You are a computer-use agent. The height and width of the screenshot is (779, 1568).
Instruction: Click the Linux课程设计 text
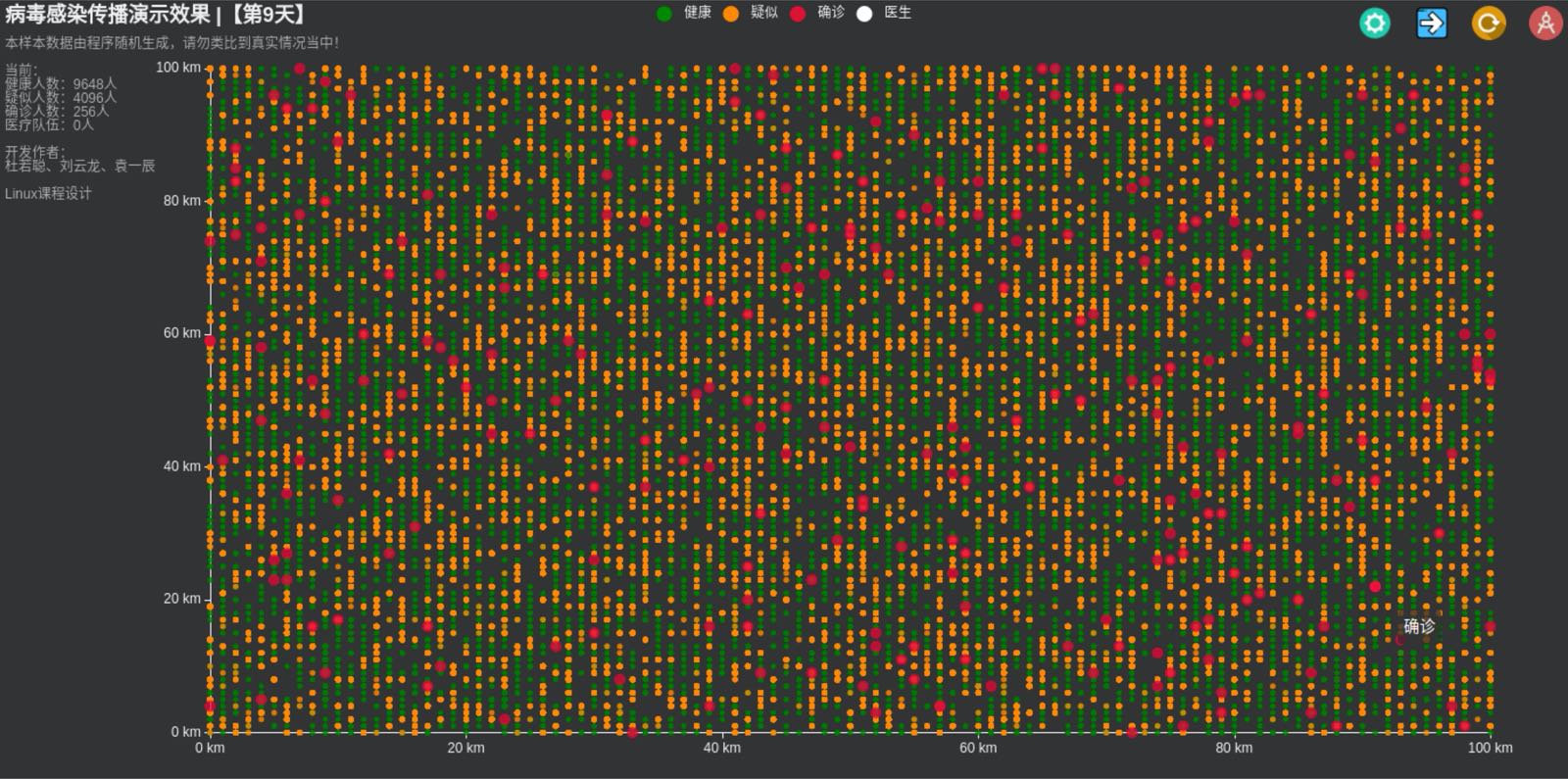pos(48,193)
